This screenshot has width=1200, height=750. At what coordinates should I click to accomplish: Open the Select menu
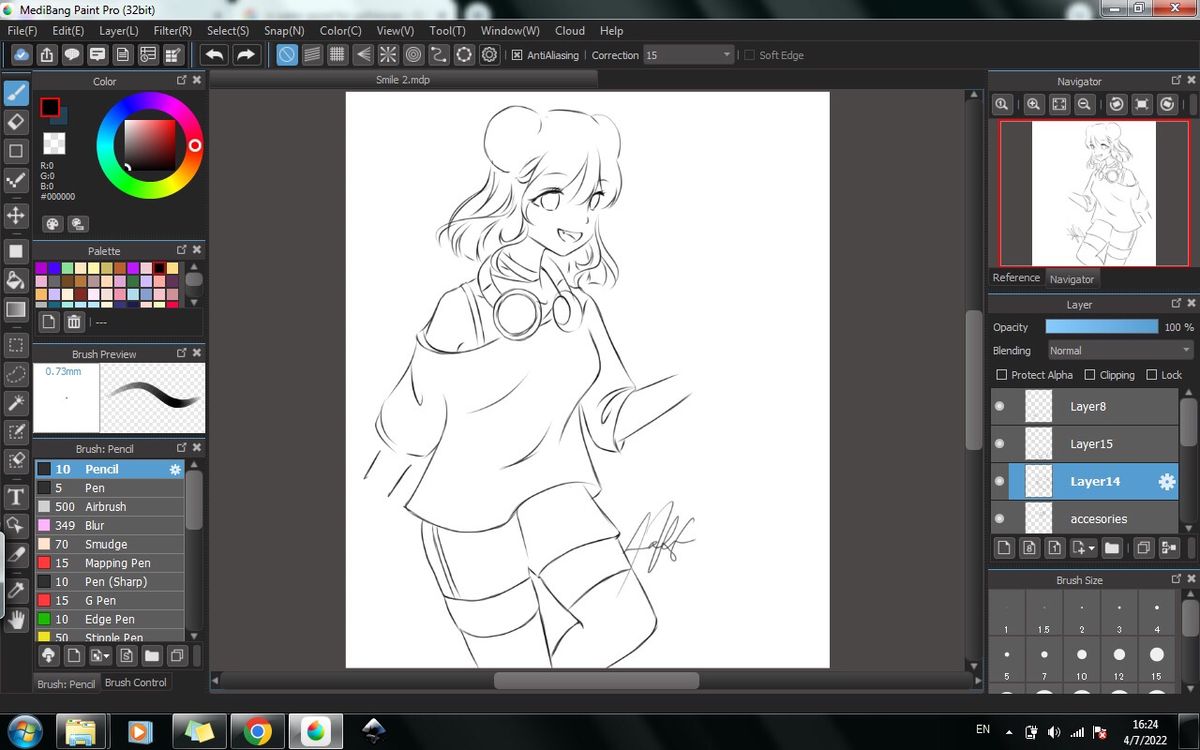pos(228,31)
